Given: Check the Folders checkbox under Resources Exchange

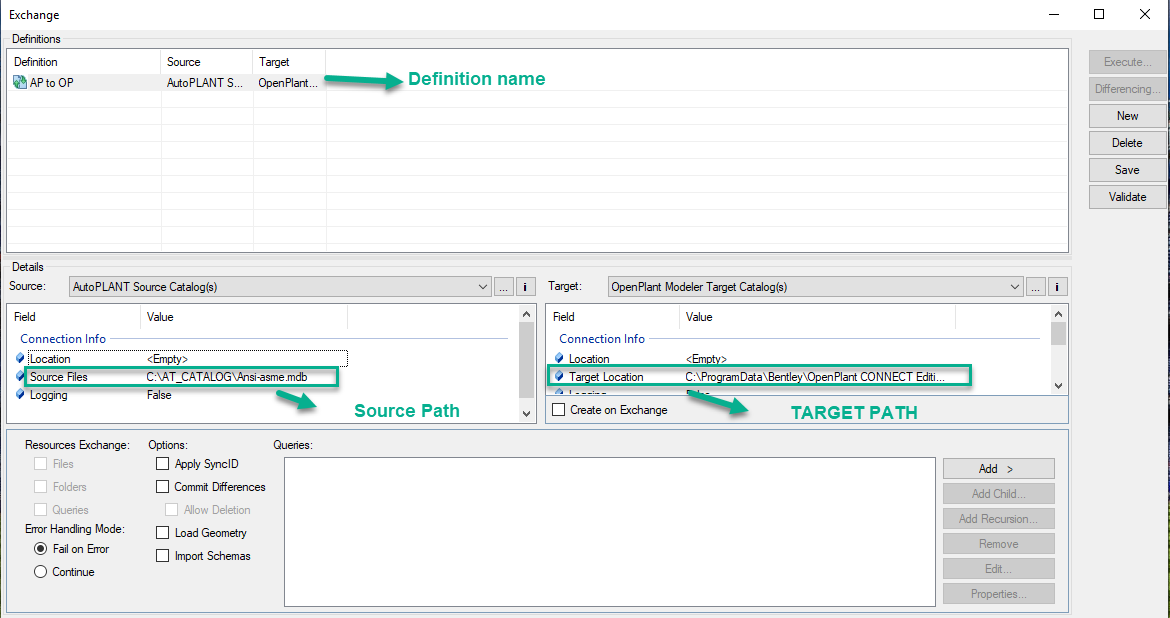Looking at the screenshot, I should pyautogui.click(x=40, y=487).
